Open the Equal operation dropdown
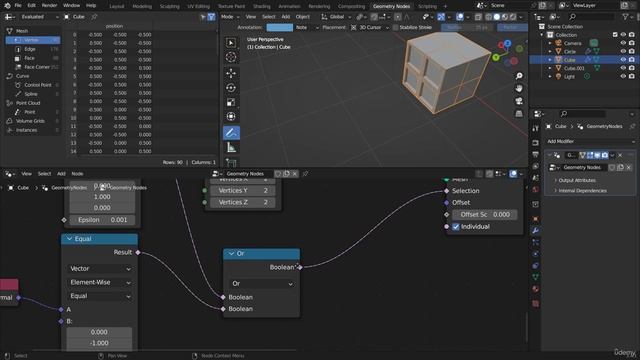640x360 pixels. coord(100,296)
